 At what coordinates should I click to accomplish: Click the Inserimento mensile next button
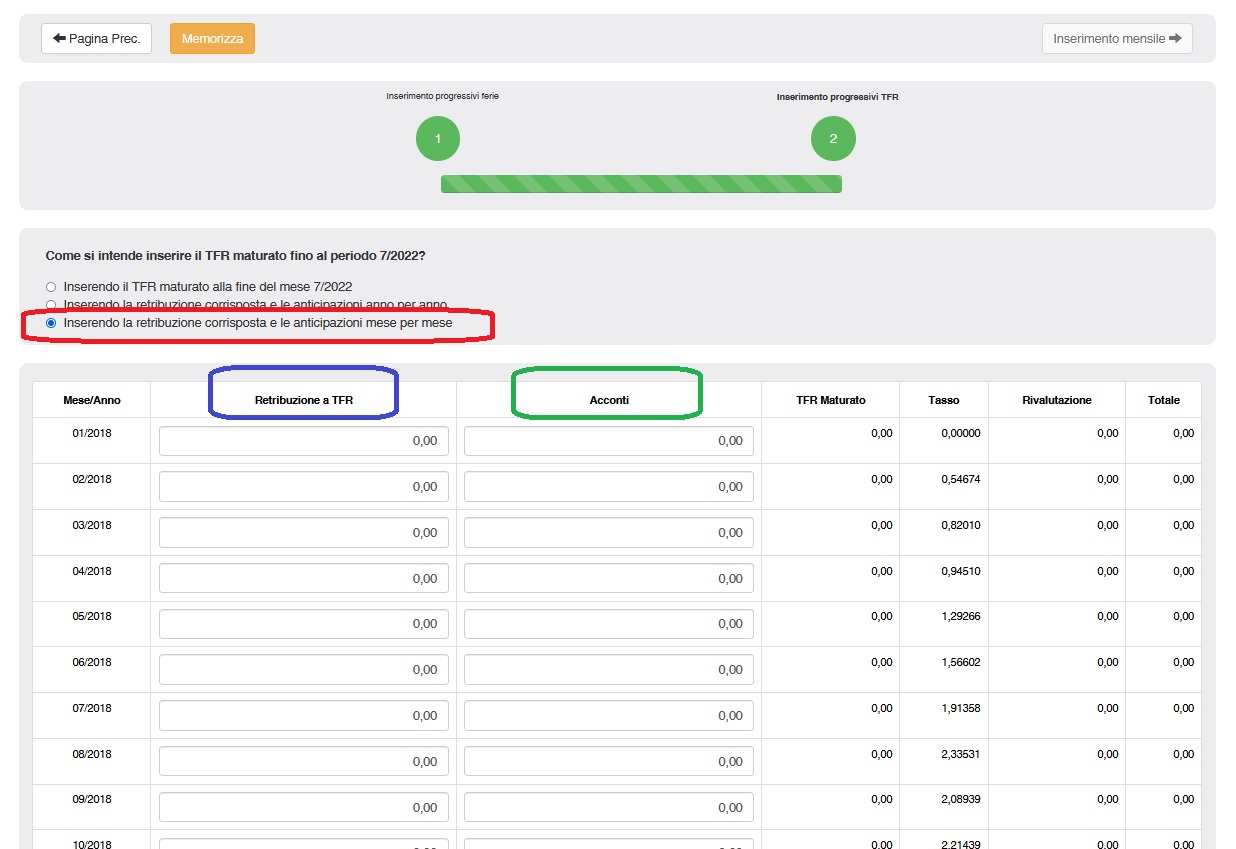(x=1116, y=39)
